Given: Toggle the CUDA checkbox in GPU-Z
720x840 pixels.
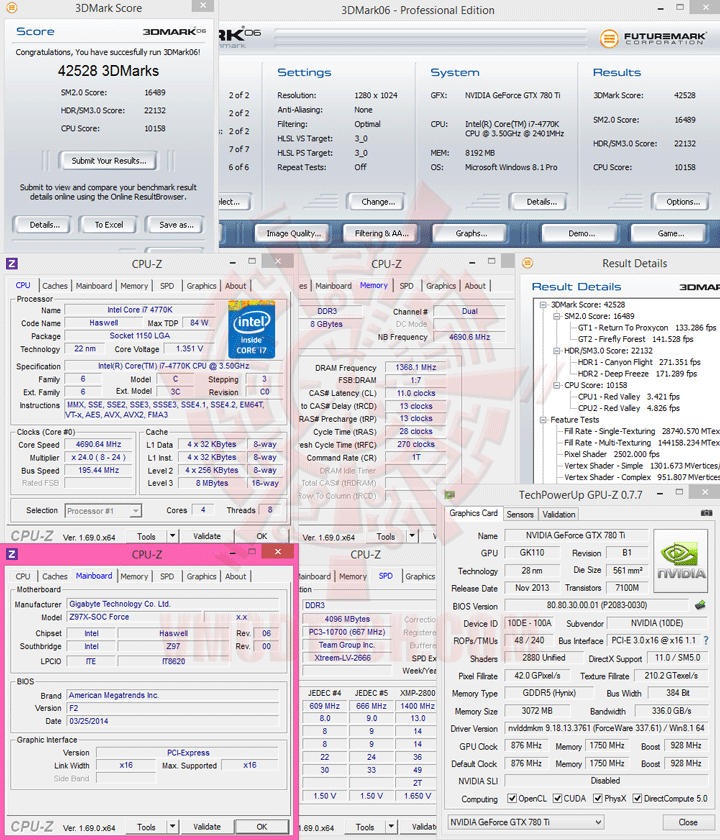Looking at the screenshot, I should coord(557,798).
